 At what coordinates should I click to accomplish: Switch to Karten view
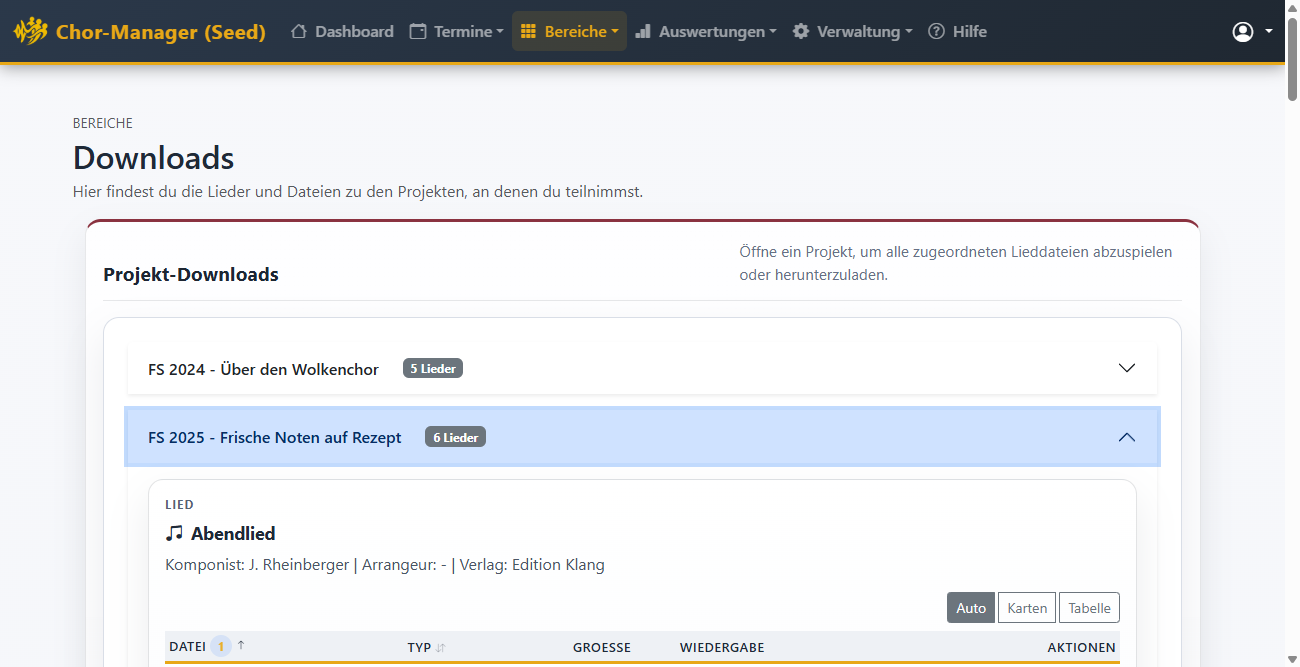coord(1027,608)
